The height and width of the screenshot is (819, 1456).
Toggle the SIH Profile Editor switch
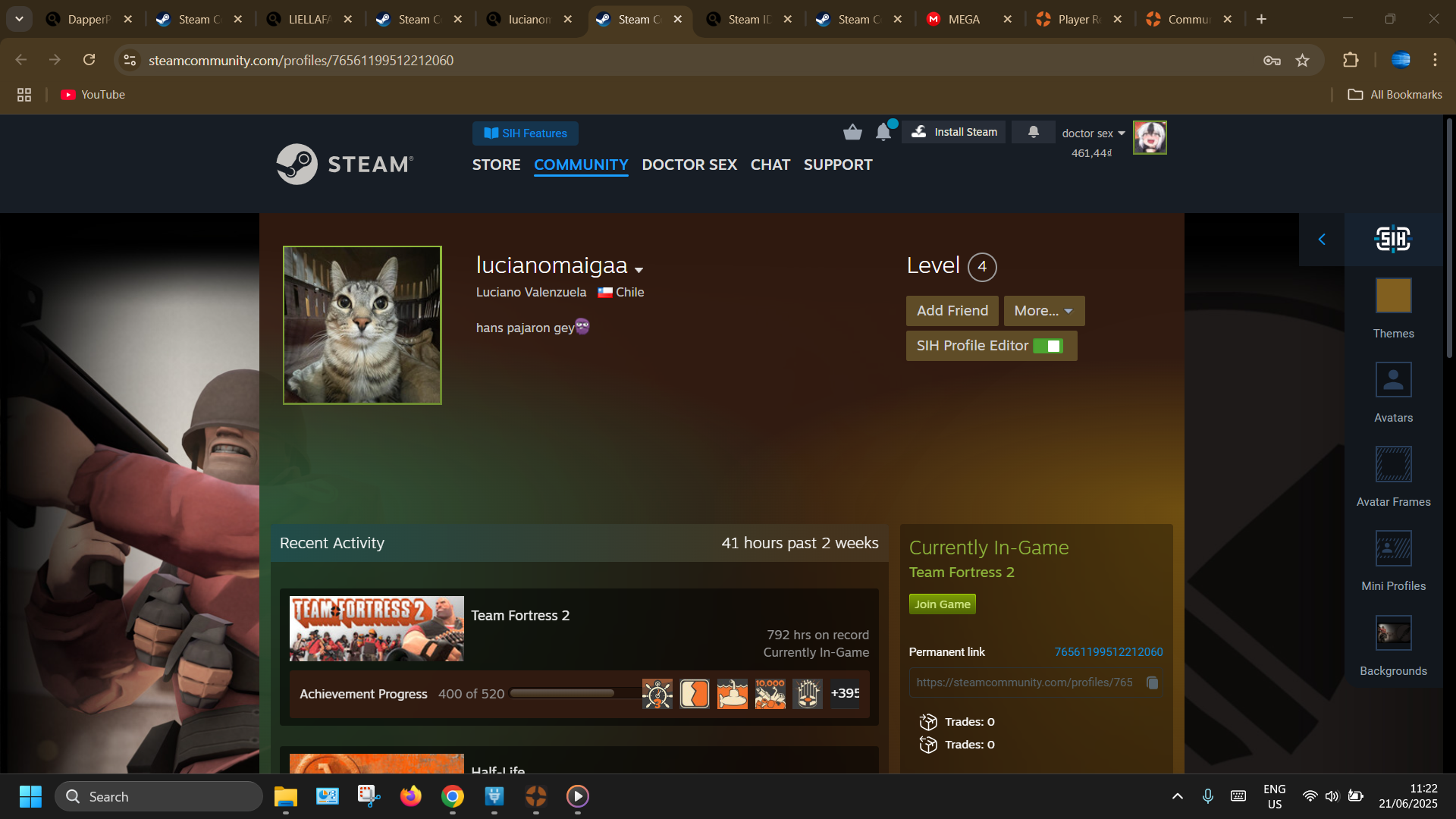1048,346
